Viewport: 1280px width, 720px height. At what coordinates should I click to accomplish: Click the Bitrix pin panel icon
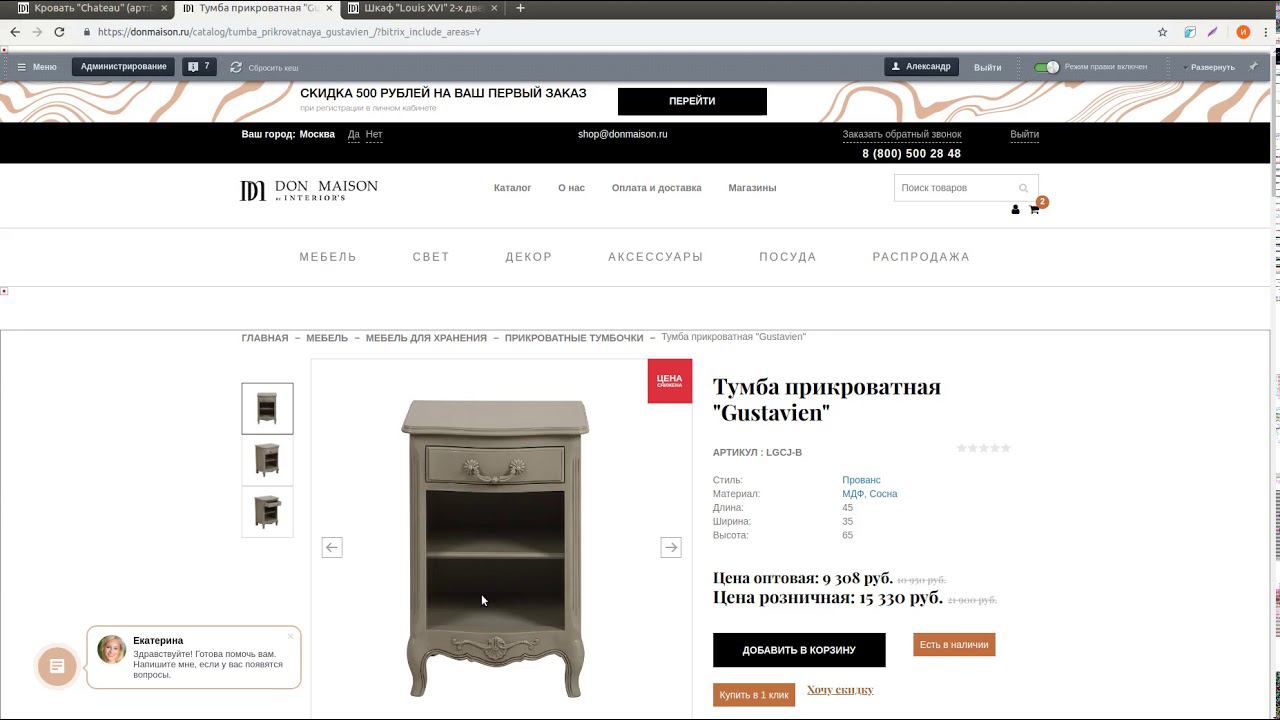(x=1254, y=67)
